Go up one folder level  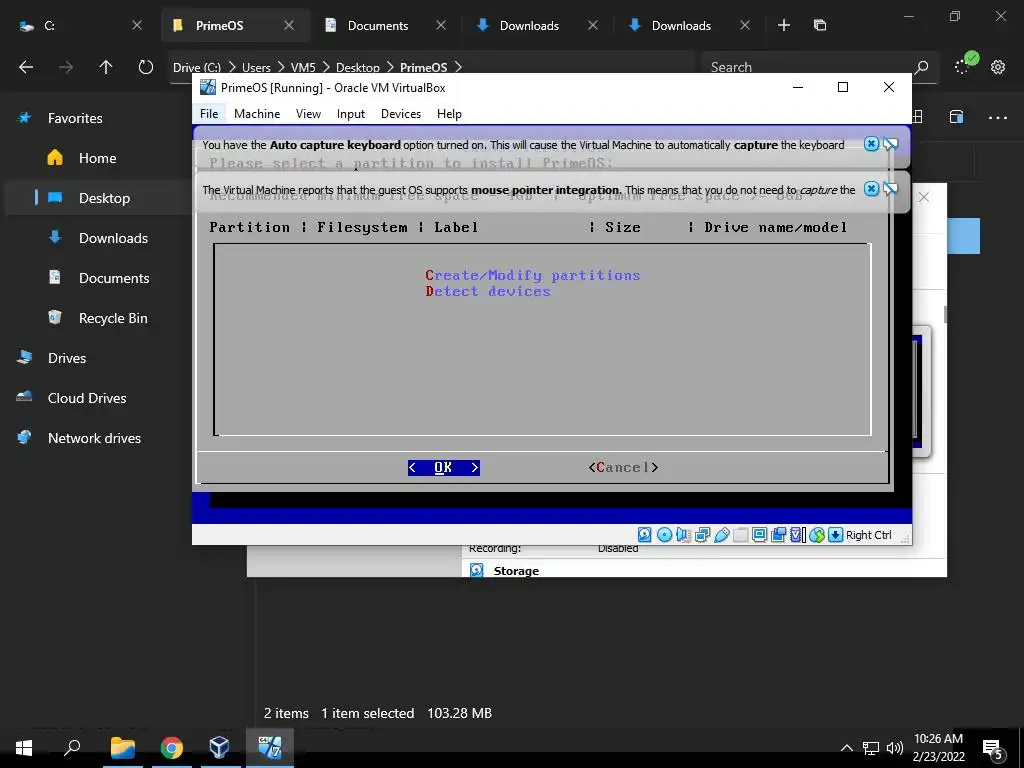[x=106, y=67]
